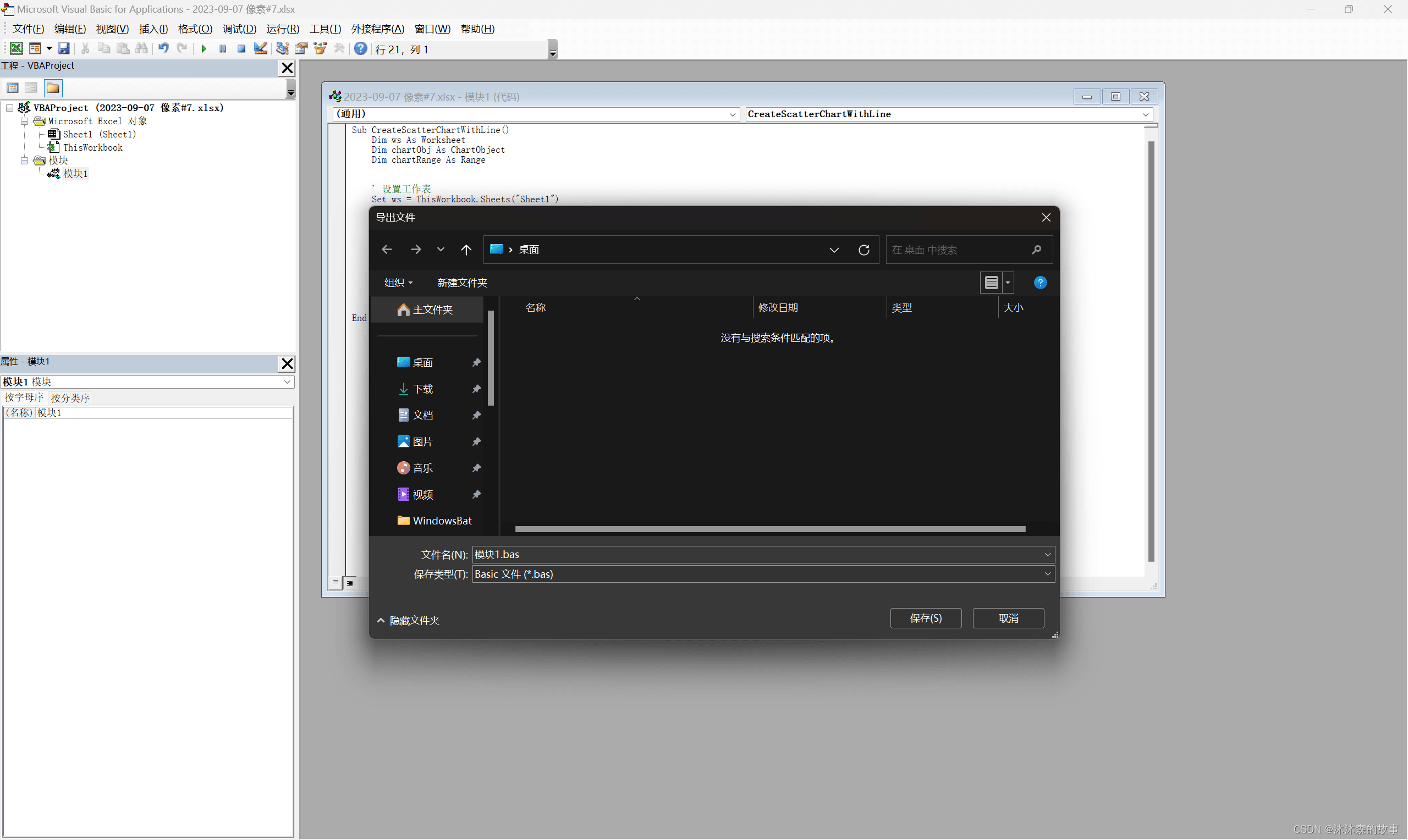Click 保存(S) button
Screen dimensions: 1408x840
pyautogui.click(x=926, y=618)
